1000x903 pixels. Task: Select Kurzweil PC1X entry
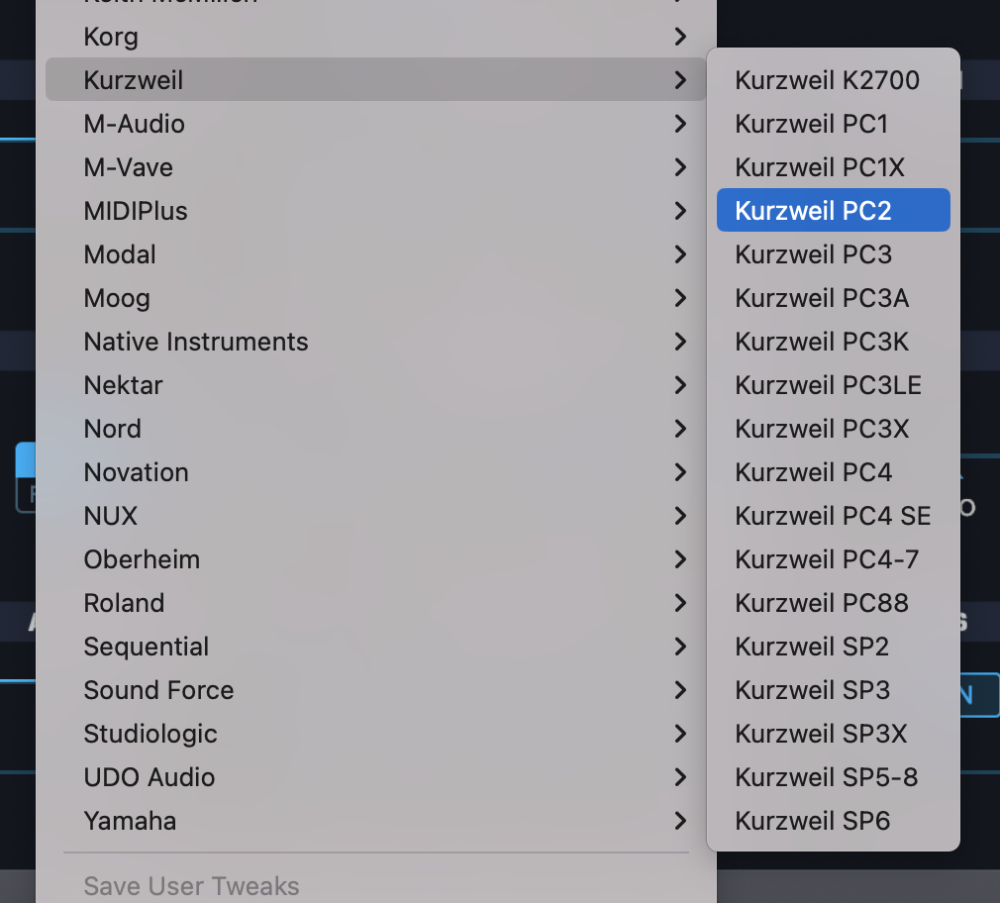point(819,167)
